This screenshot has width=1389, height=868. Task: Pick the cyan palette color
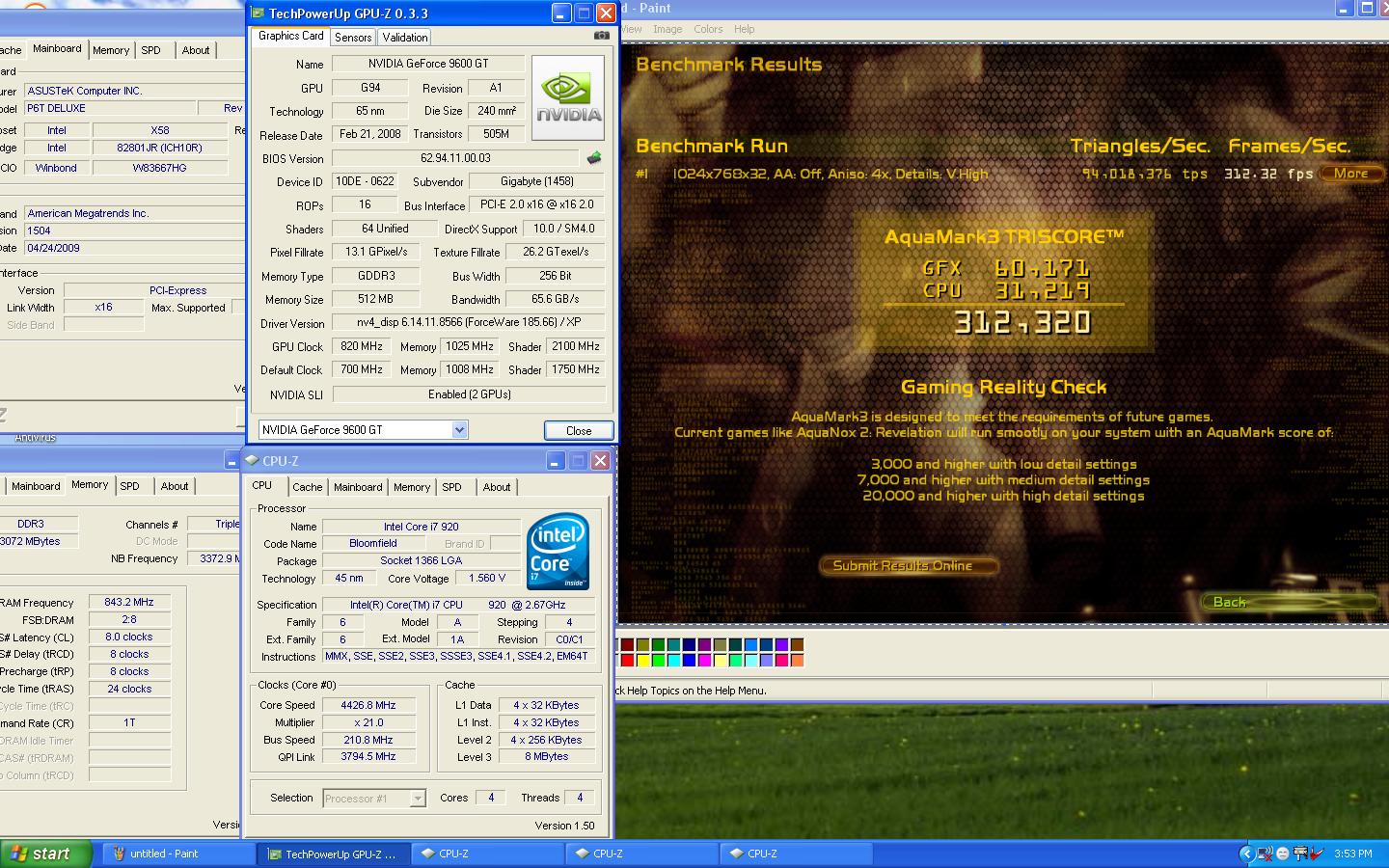click(x=673, y=661)
